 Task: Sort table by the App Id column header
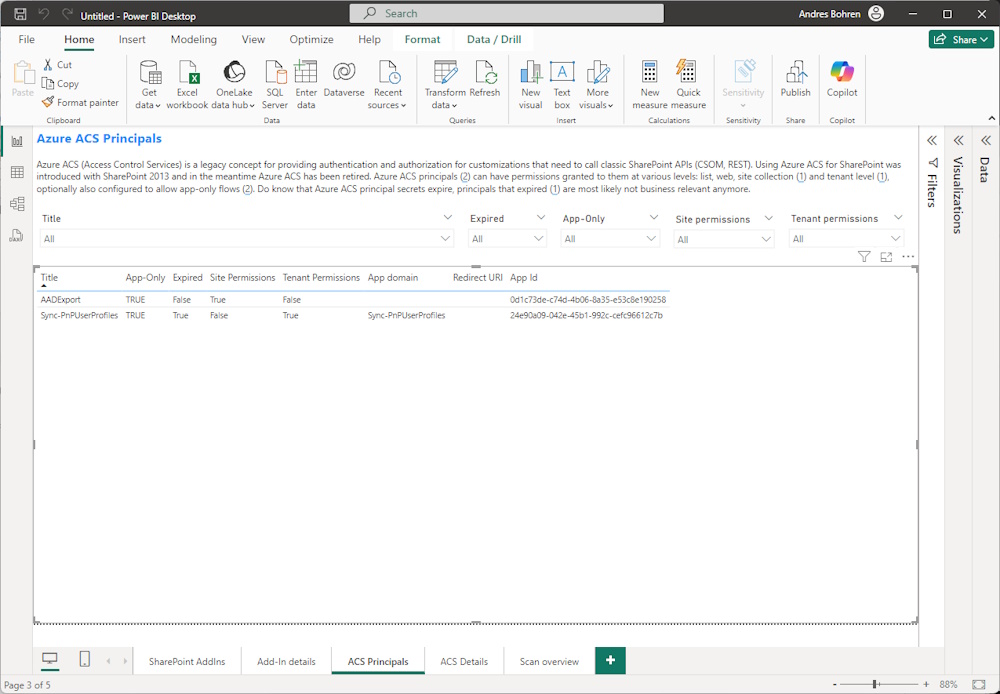pyautogui.click(x=524, y=277)
